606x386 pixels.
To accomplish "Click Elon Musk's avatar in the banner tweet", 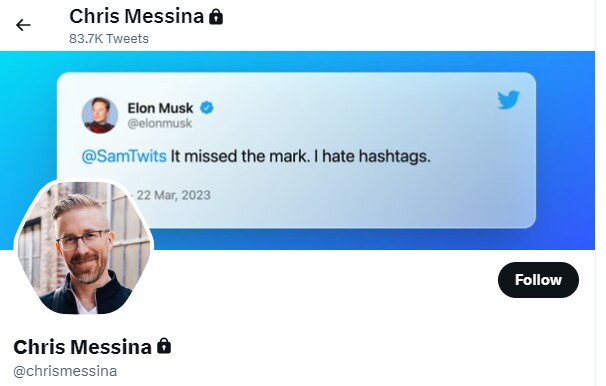I will (x=100, y=115).
